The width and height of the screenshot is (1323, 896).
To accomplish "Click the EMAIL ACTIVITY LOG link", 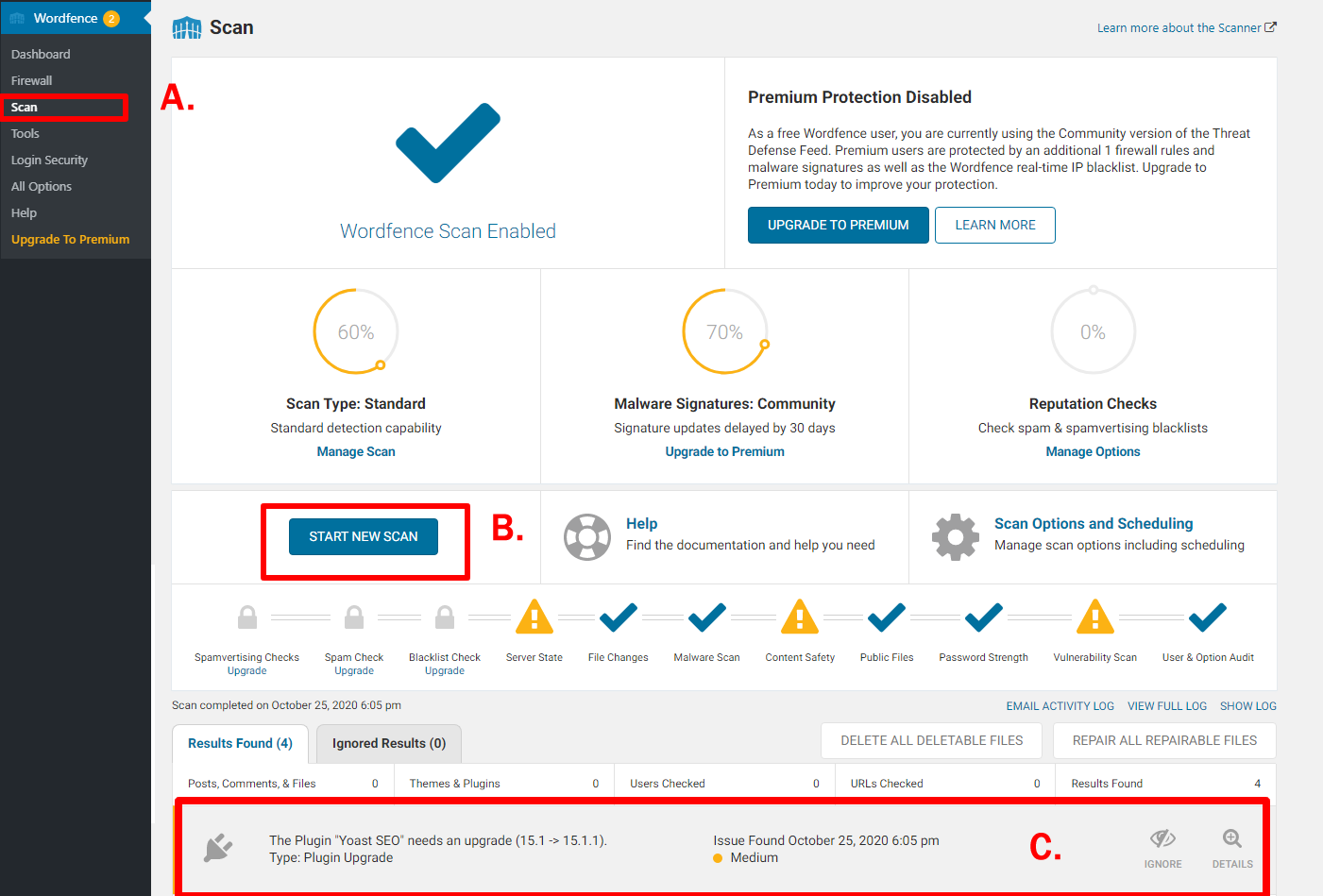I will coord(1060,706).
